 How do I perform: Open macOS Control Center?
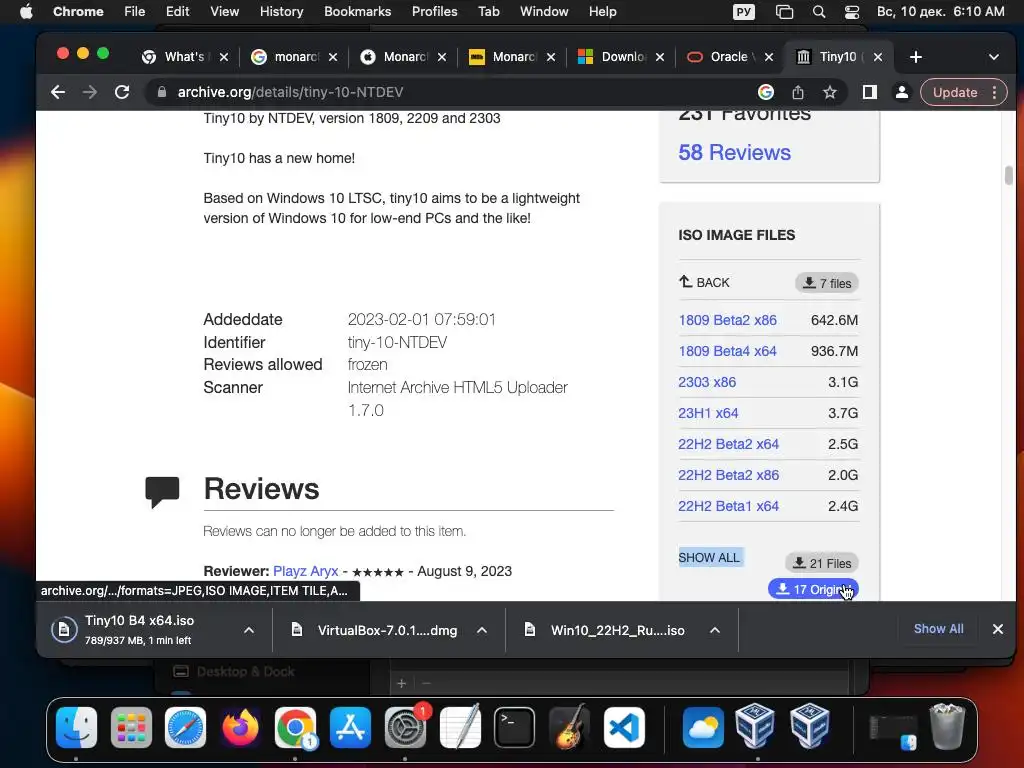pyautogui.click(x=852, y=11)
